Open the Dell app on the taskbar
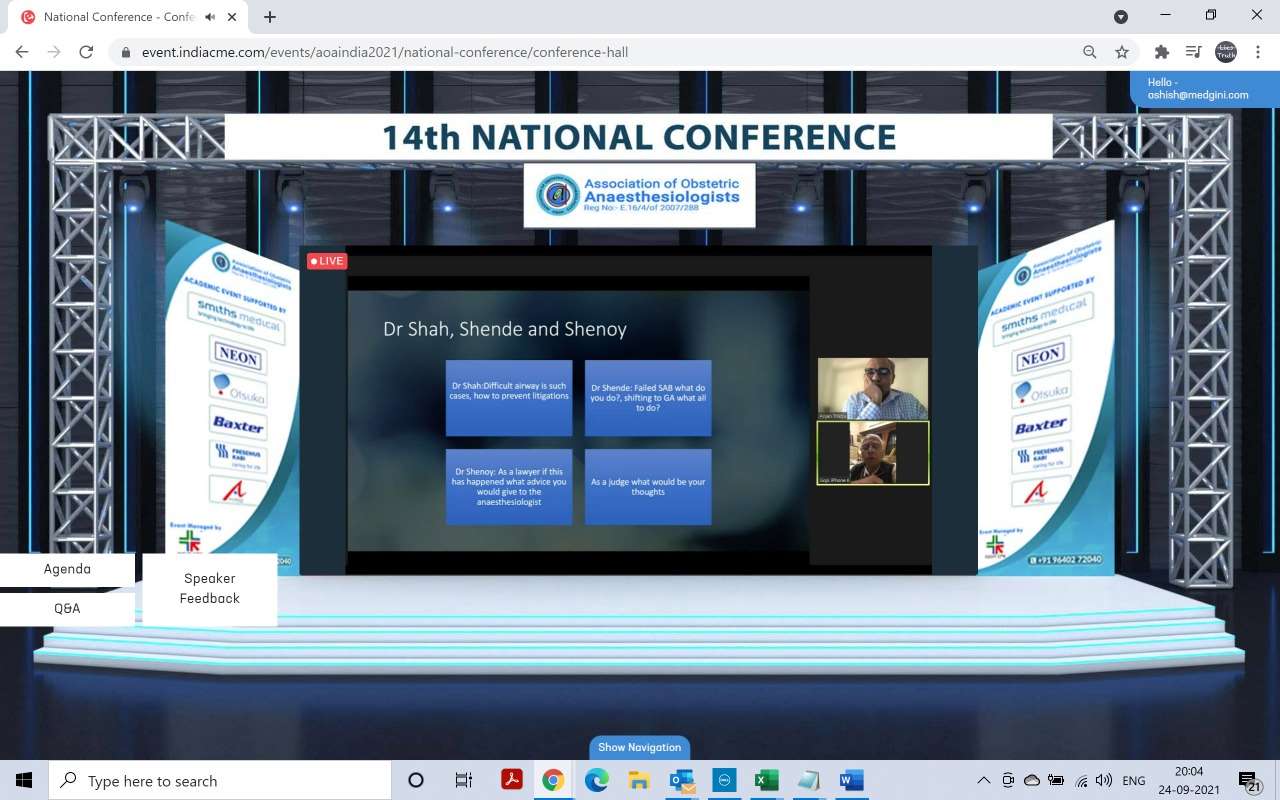Viewport: 1280px width, 800px height. click(x=724, y=781)
